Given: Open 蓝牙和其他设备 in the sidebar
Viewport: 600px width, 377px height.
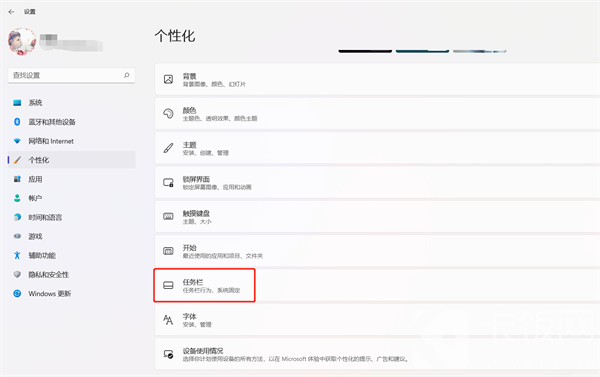Looking at the screenshot, I should pos(72,122).
